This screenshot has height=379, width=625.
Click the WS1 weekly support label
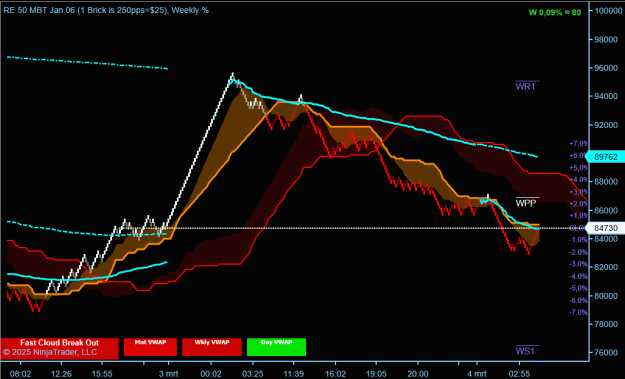coord(525,351)
